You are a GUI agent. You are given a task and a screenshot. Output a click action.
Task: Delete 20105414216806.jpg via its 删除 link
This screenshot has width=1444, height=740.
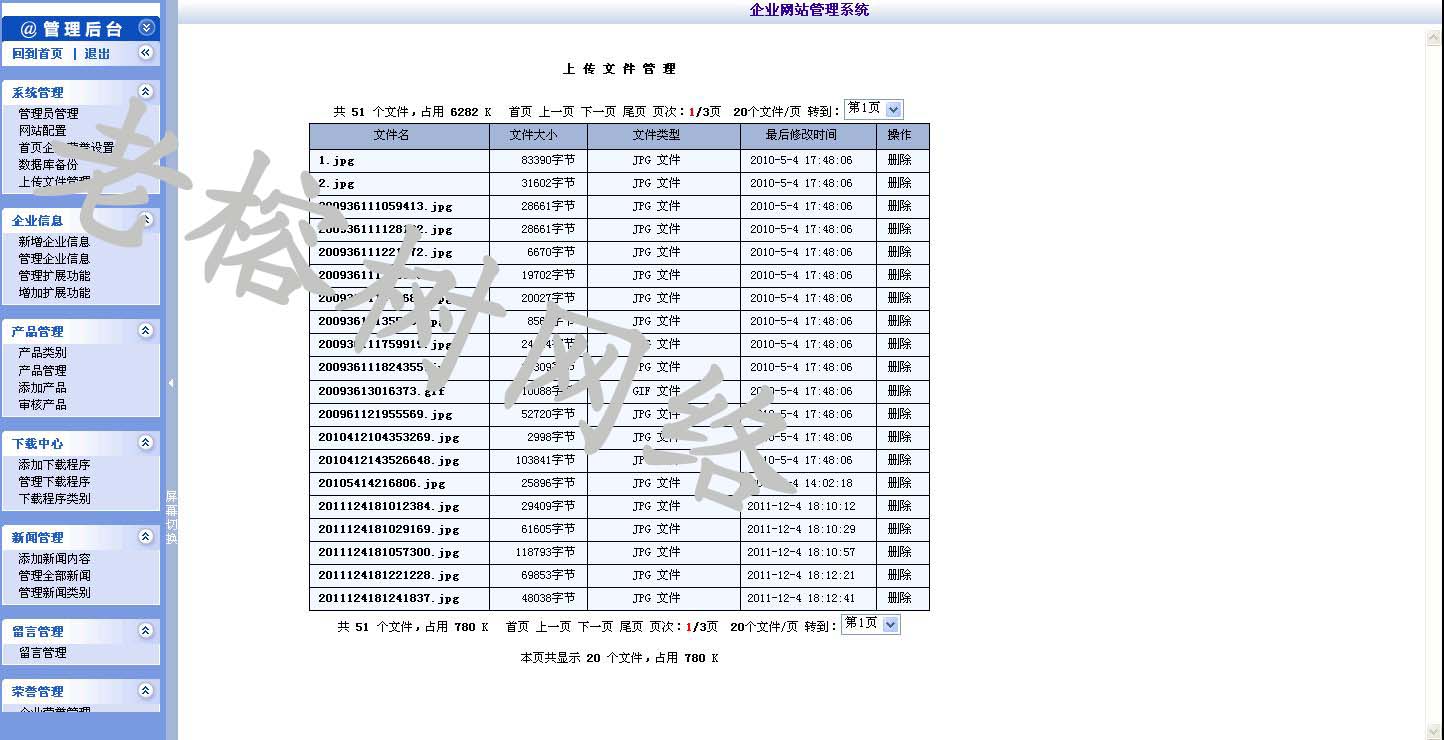[899, 483]
